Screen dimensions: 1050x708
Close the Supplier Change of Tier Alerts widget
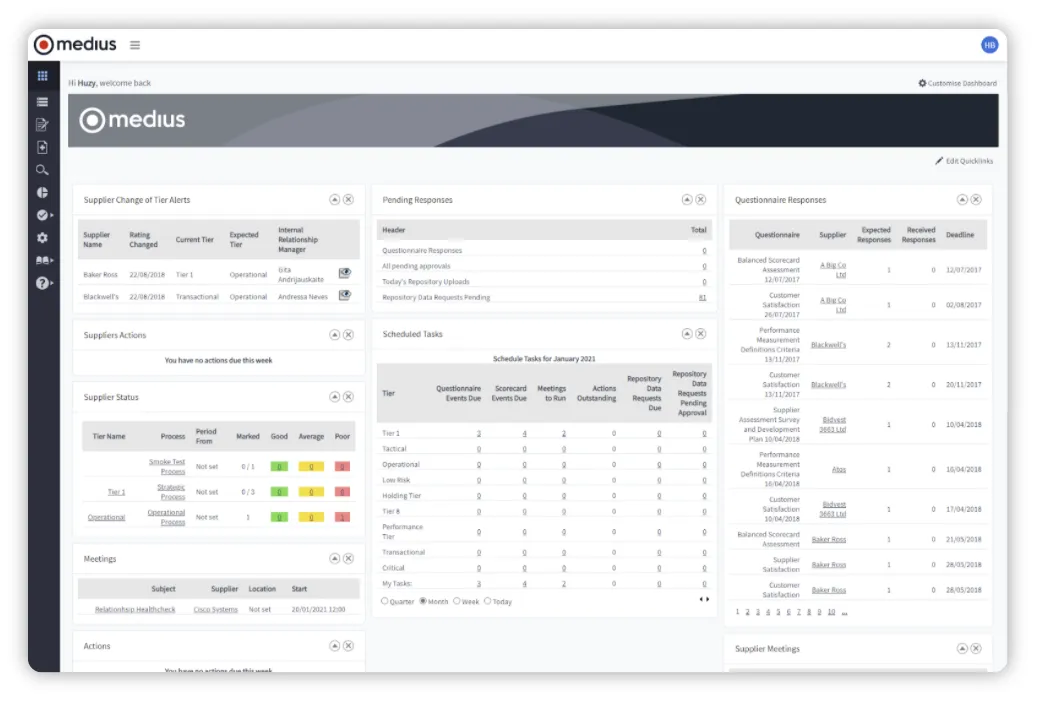(348, 200)
